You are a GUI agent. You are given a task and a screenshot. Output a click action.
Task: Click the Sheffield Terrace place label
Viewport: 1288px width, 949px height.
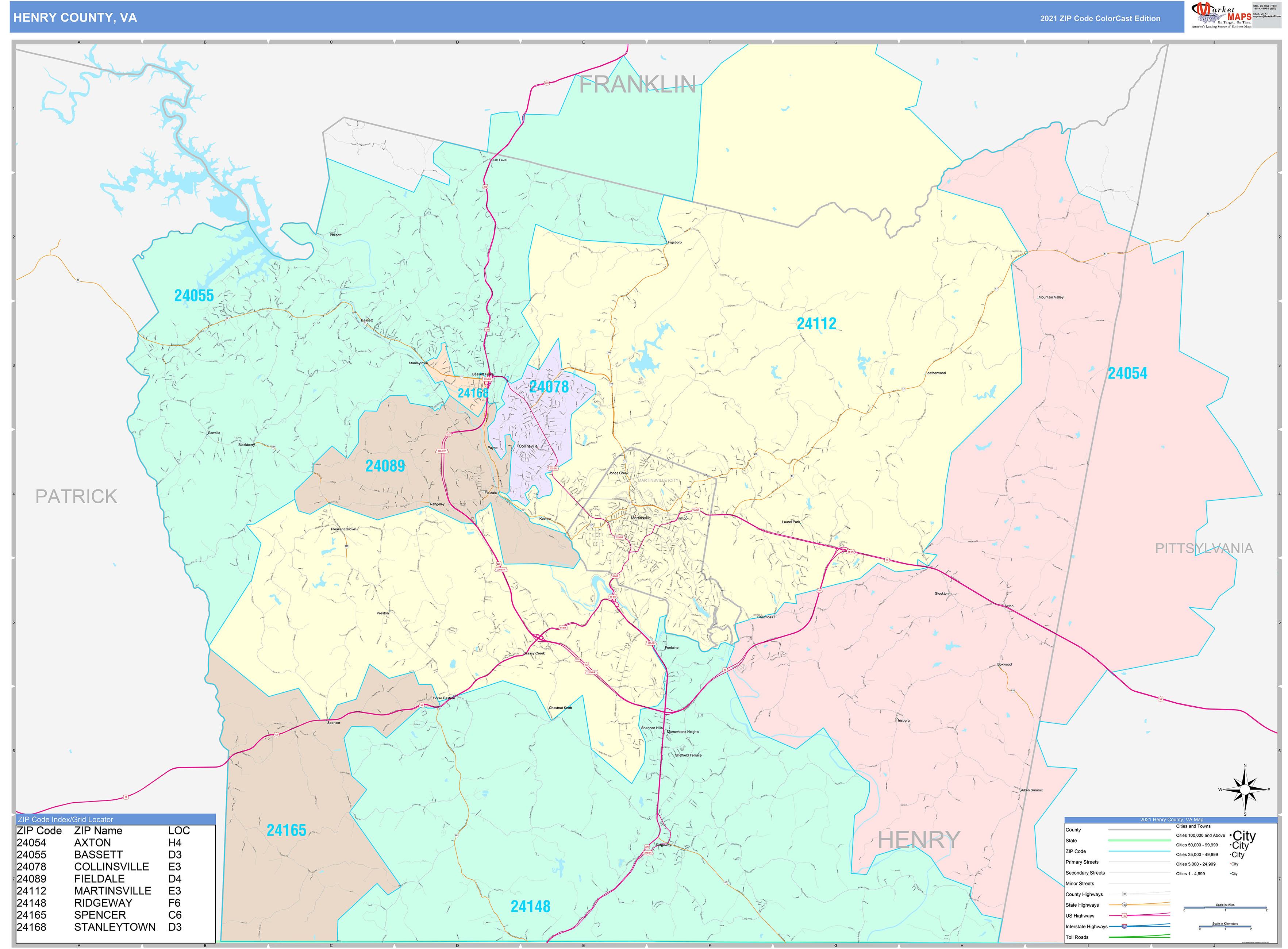point(688,756)
